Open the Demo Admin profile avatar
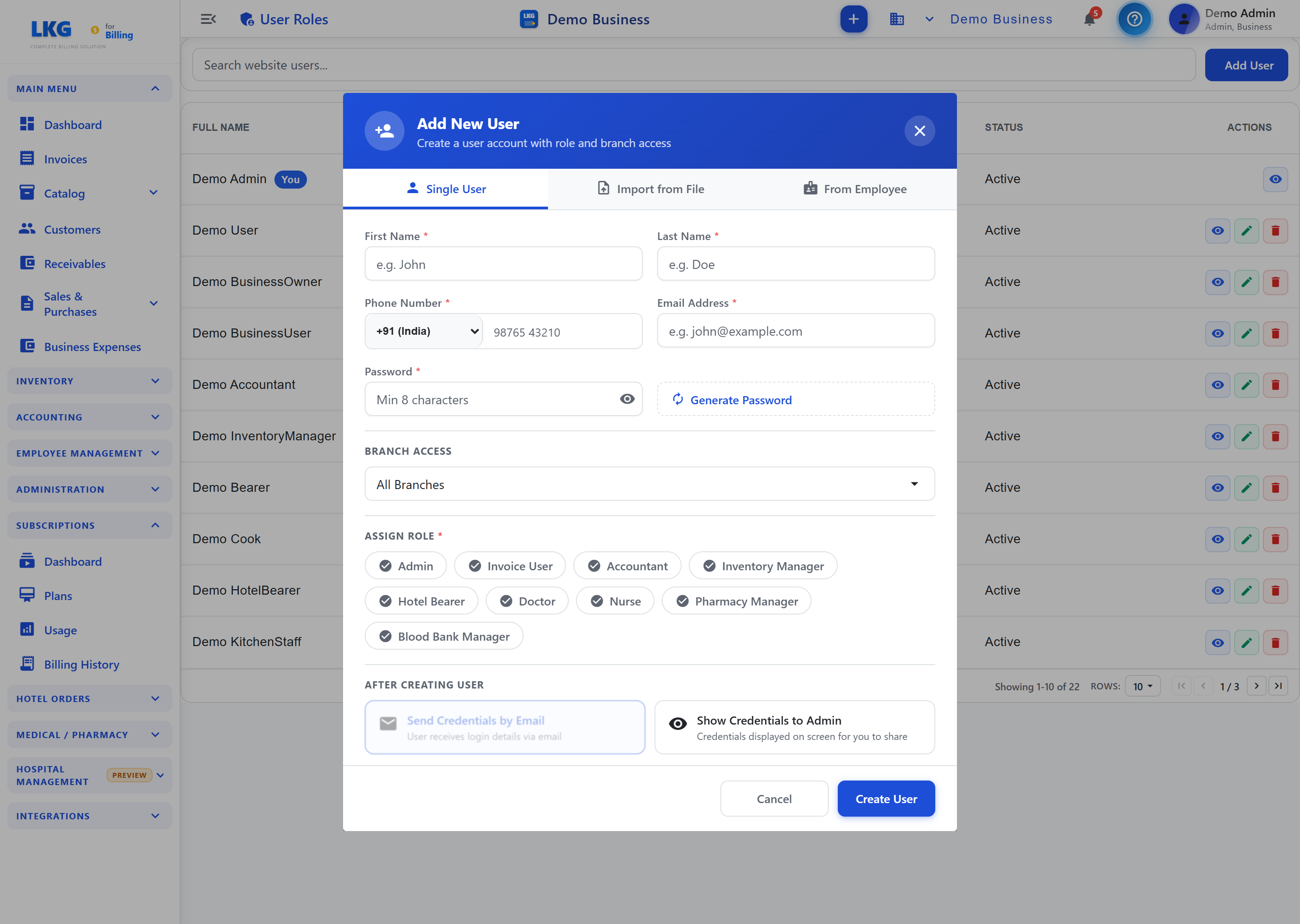The height and width of the screenshot is (924, 1300). pyautogui.click(x=1184, y=19)
